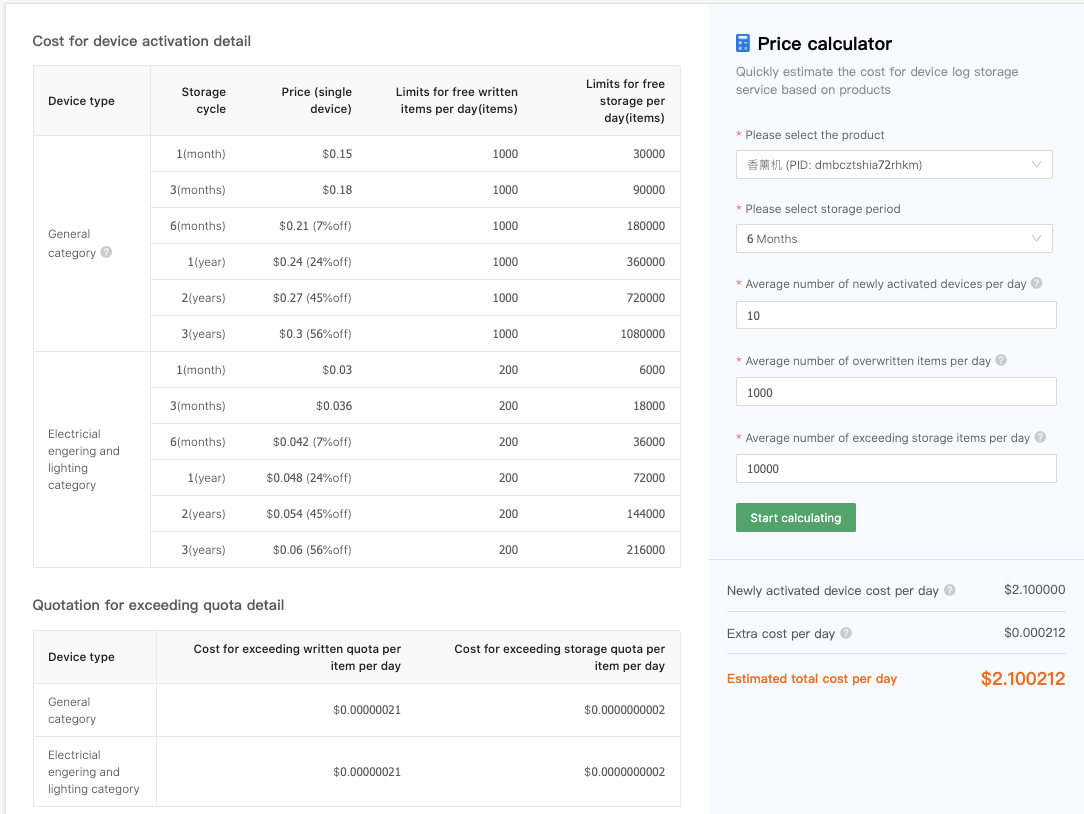This screenshot has height=814, width=1084.
Task: Click the 360000 free storage limit cell
Action: [646, 261]
